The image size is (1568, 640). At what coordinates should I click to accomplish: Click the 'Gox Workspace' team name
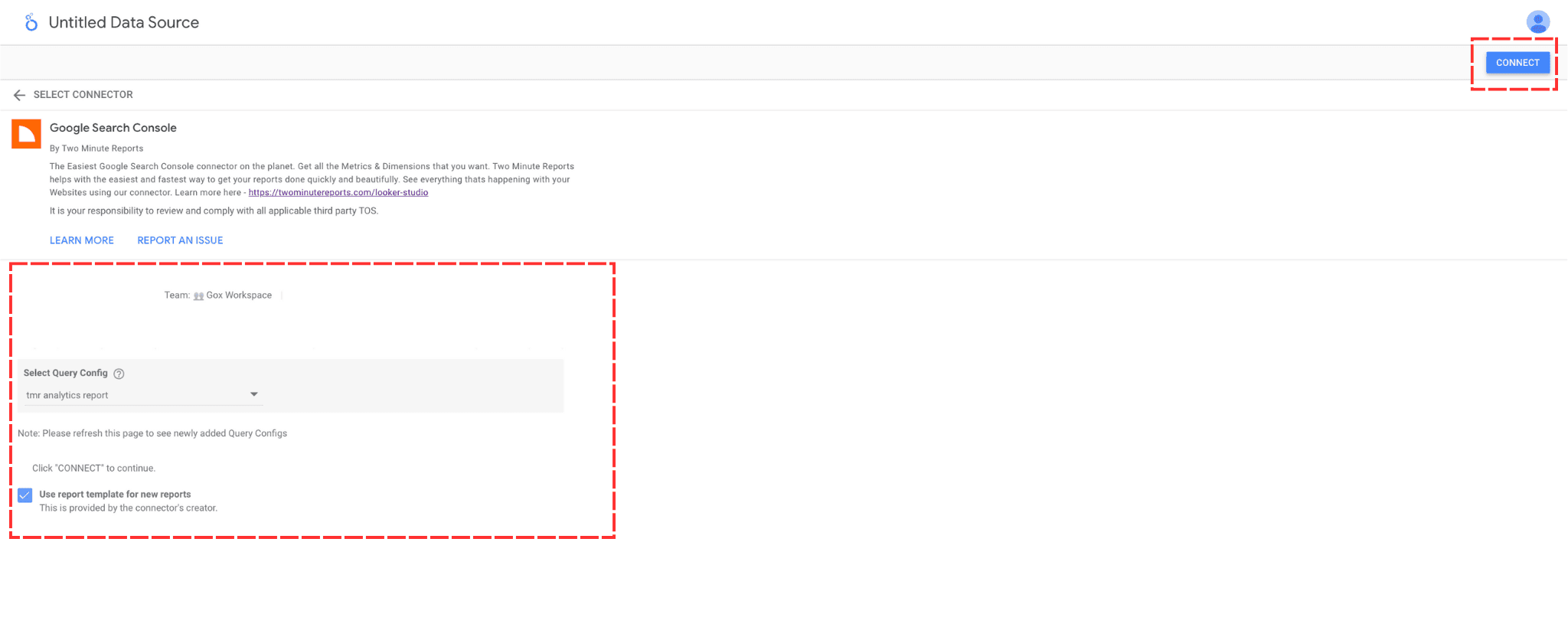pyautogui.click(x=239, y=296)
